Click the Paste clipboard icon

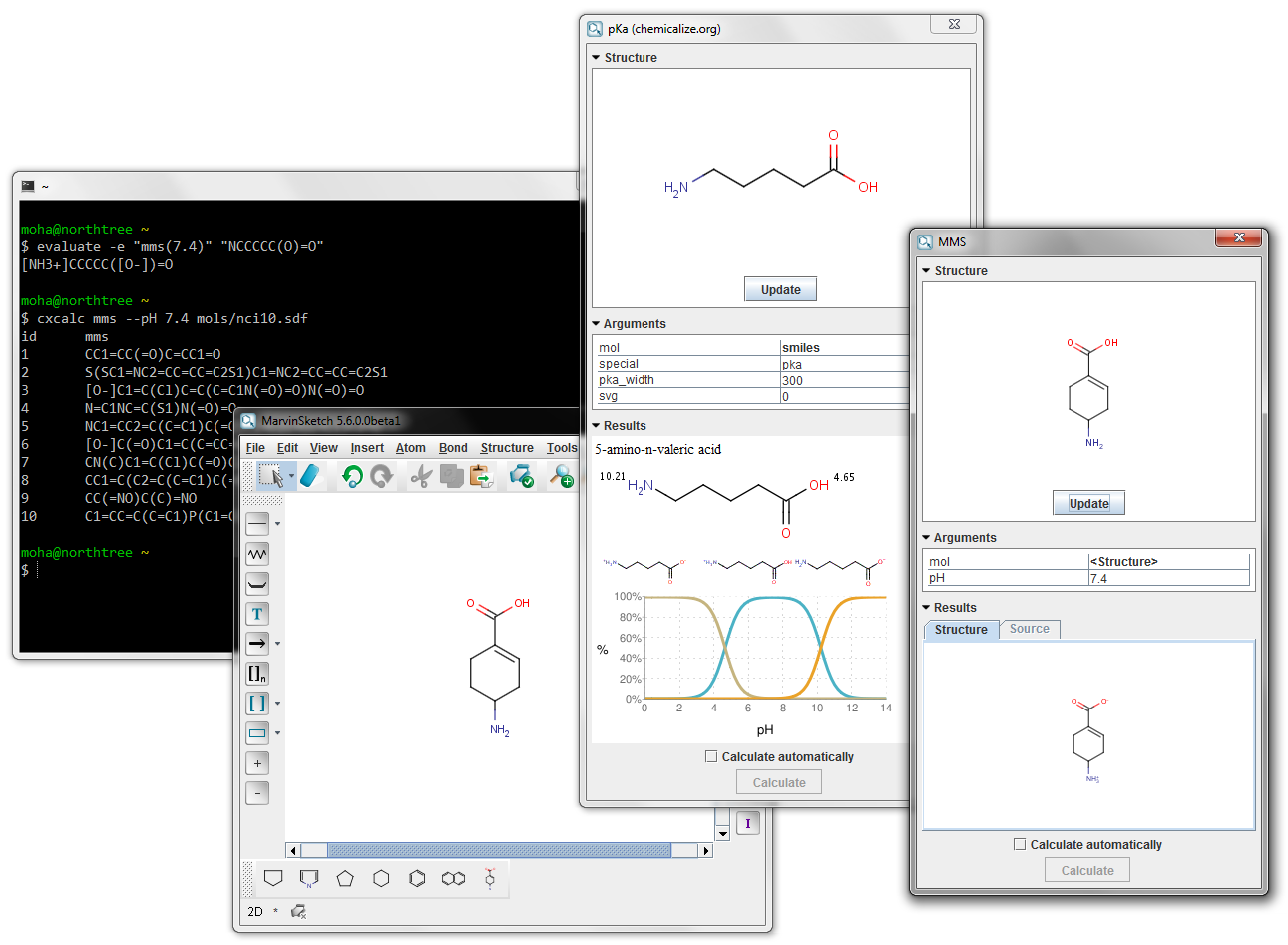coord(482,477)
